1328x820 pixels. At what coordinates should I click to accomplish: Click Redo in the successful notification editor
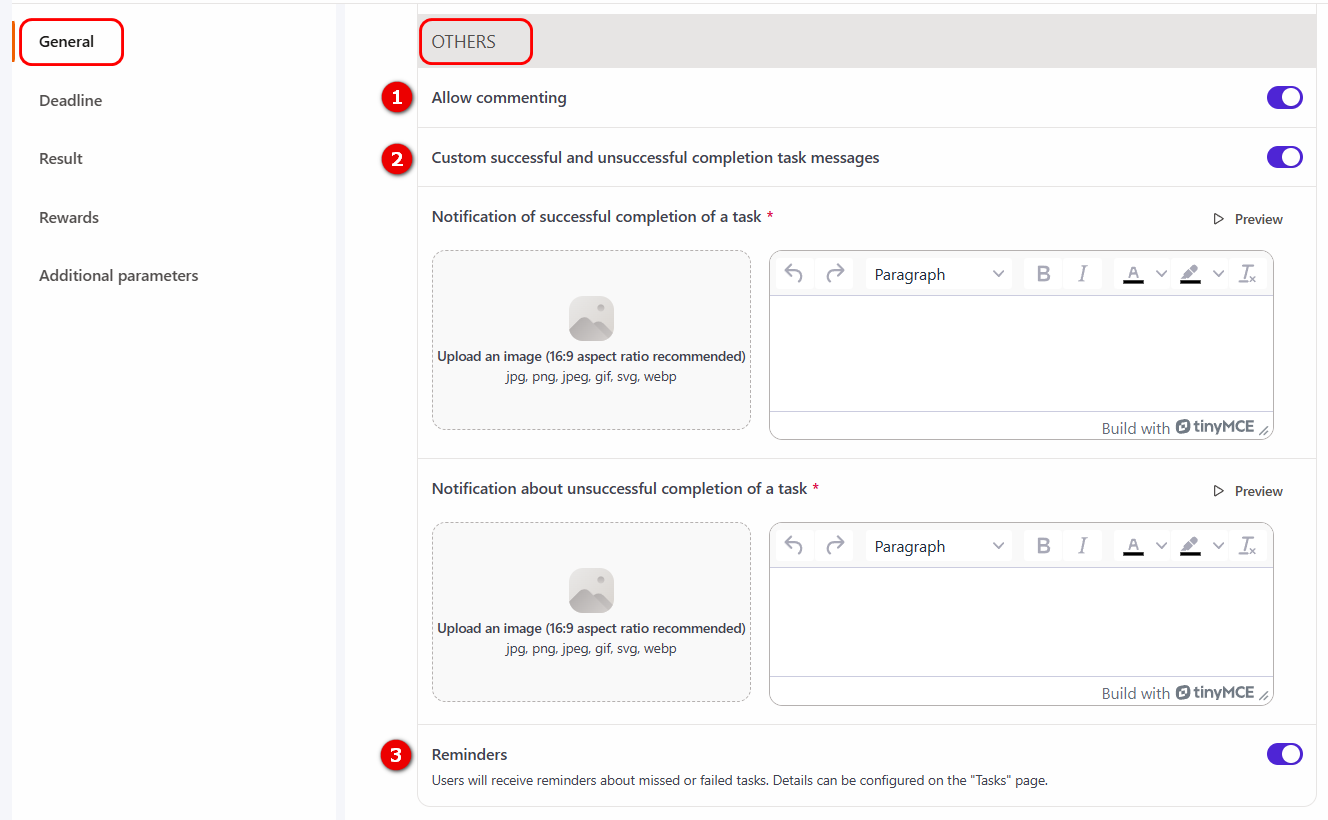pyautogui.click(x=835, y=274)
